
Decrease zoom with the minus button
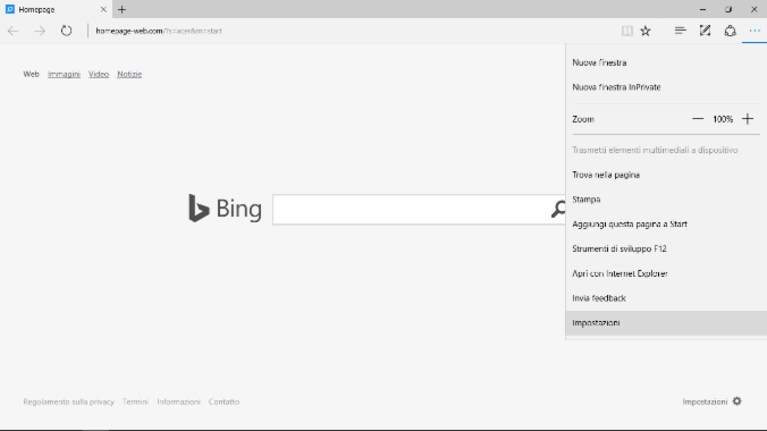coord(698,119)
